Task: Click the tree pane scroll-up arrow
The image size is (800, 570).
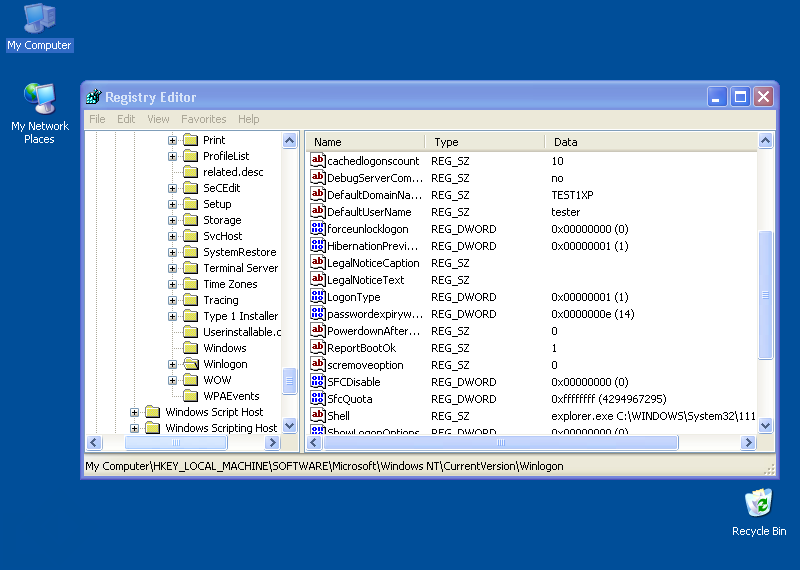Action: coord(290,140)
